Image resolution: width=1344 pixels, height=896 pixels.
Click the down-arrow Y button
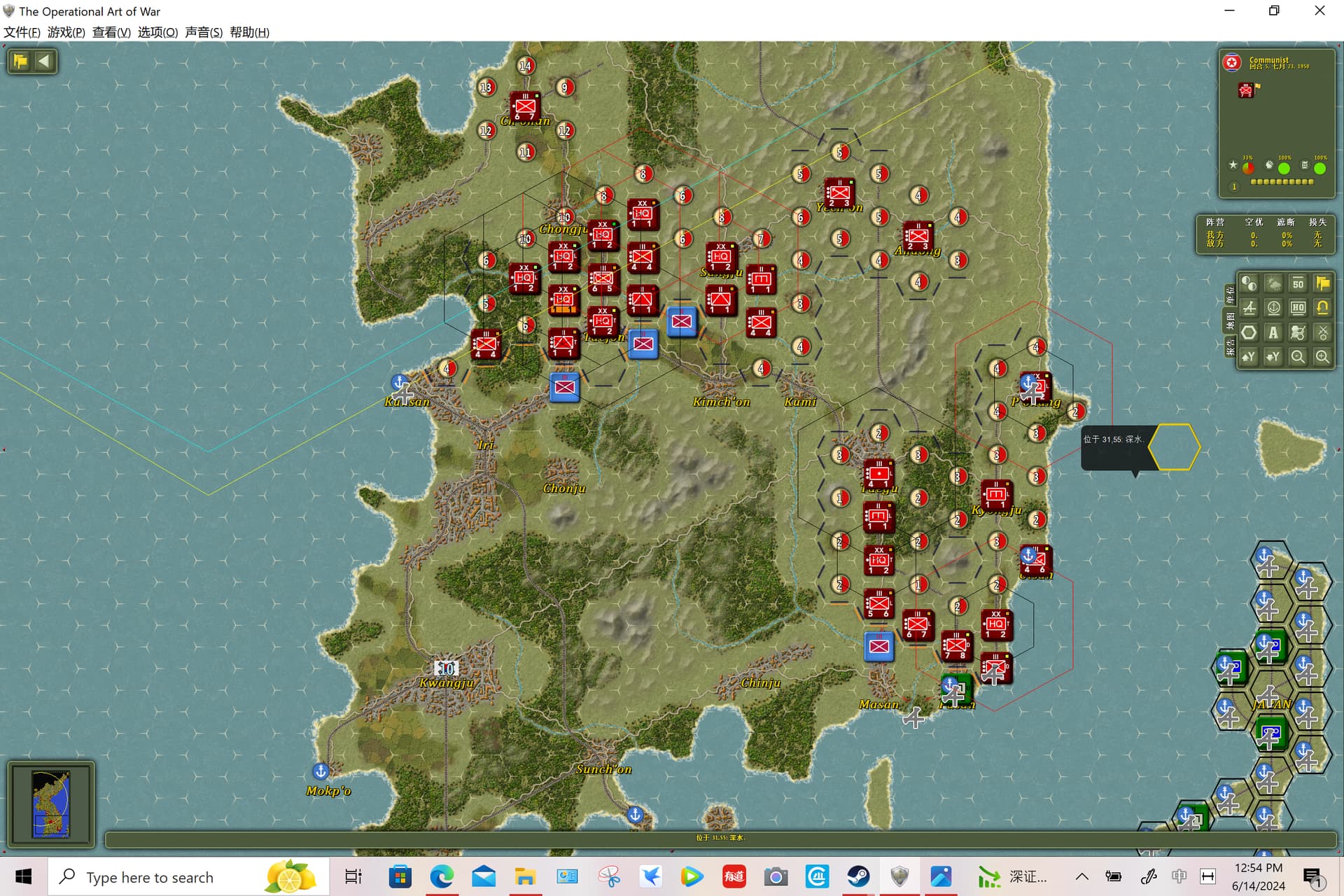click(x=1273, y=357)
